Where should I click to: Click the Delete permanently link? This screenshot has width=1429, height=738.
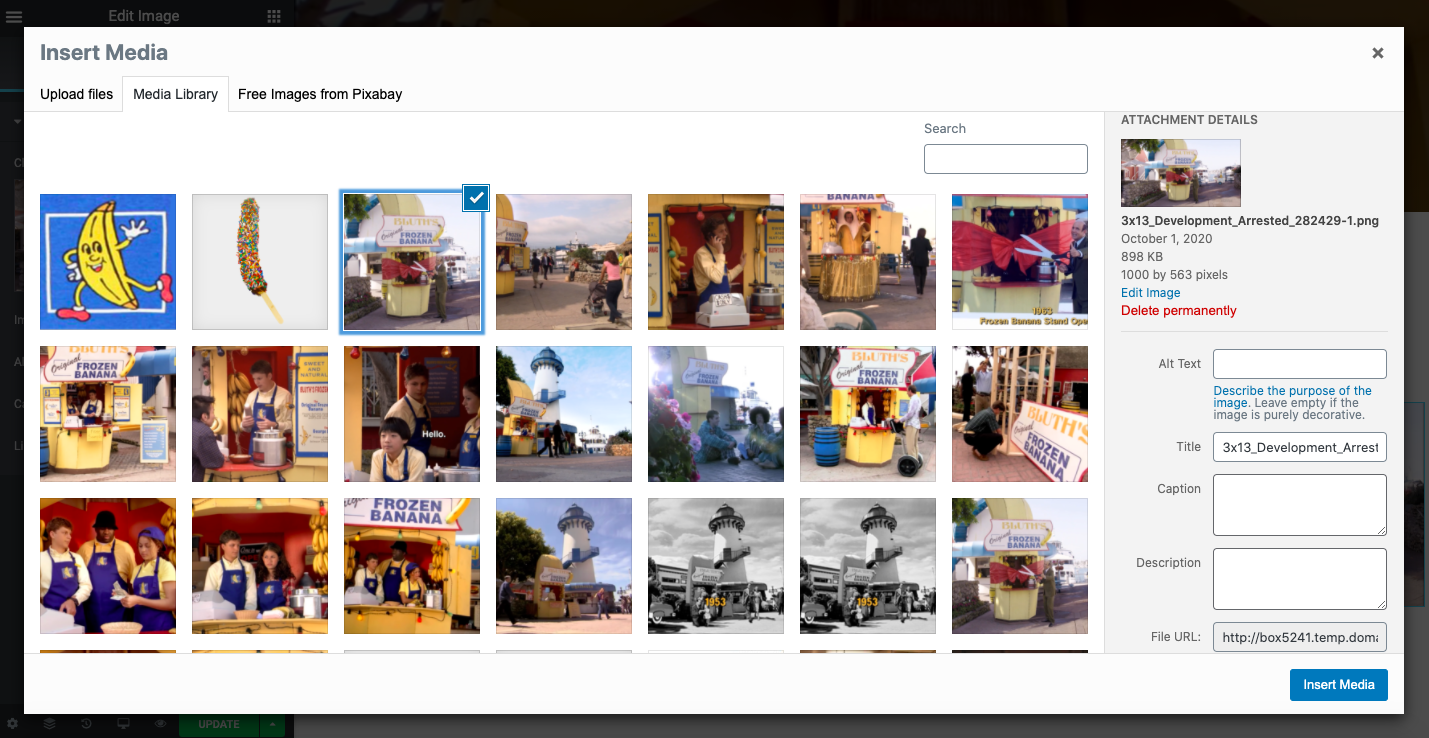click(x=1179, y=311)
